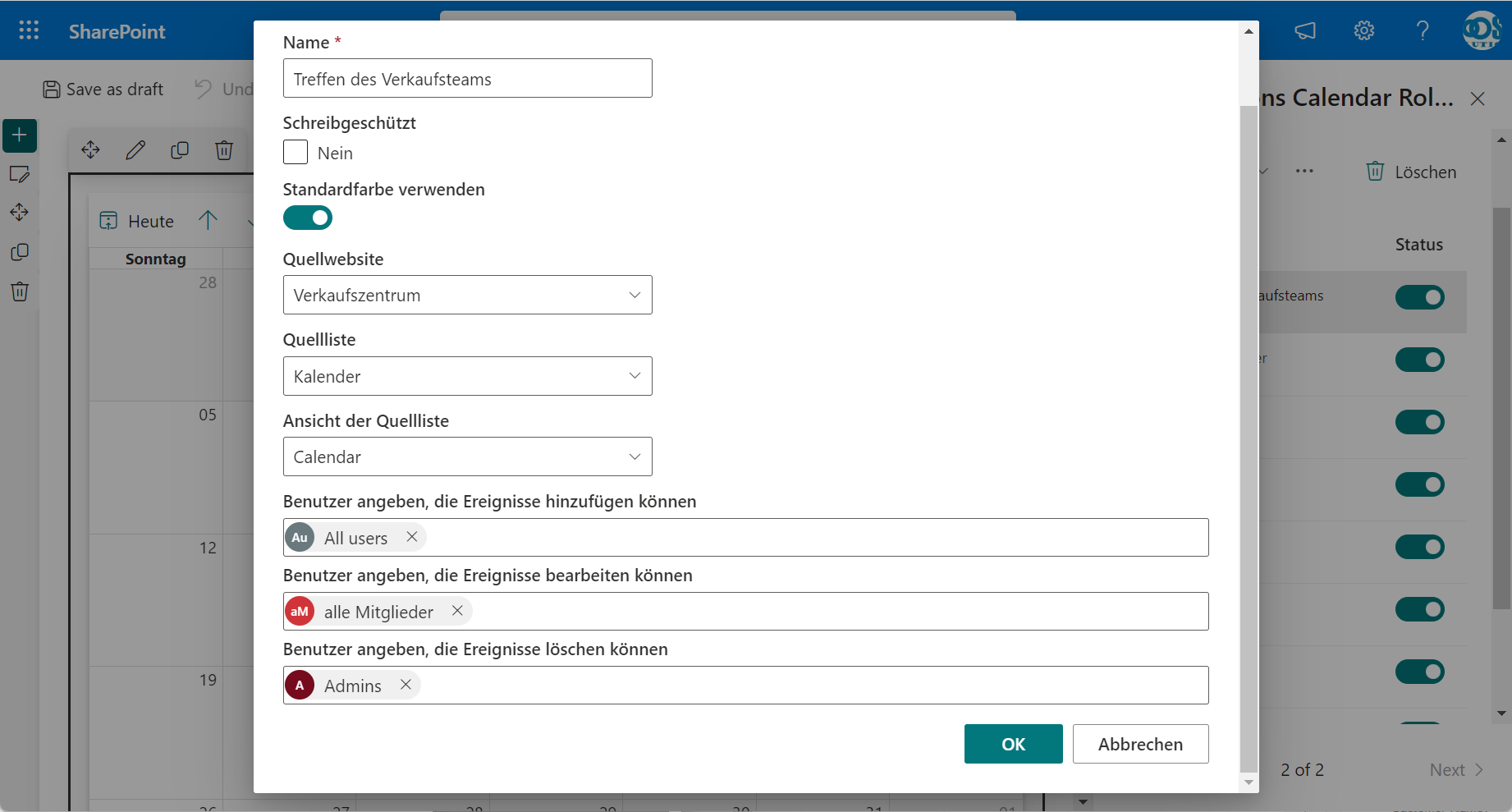This screenshot has height=812, width=1512.
Task: Click OK to confirm the dialog
Action: (x=1014, y=744)
